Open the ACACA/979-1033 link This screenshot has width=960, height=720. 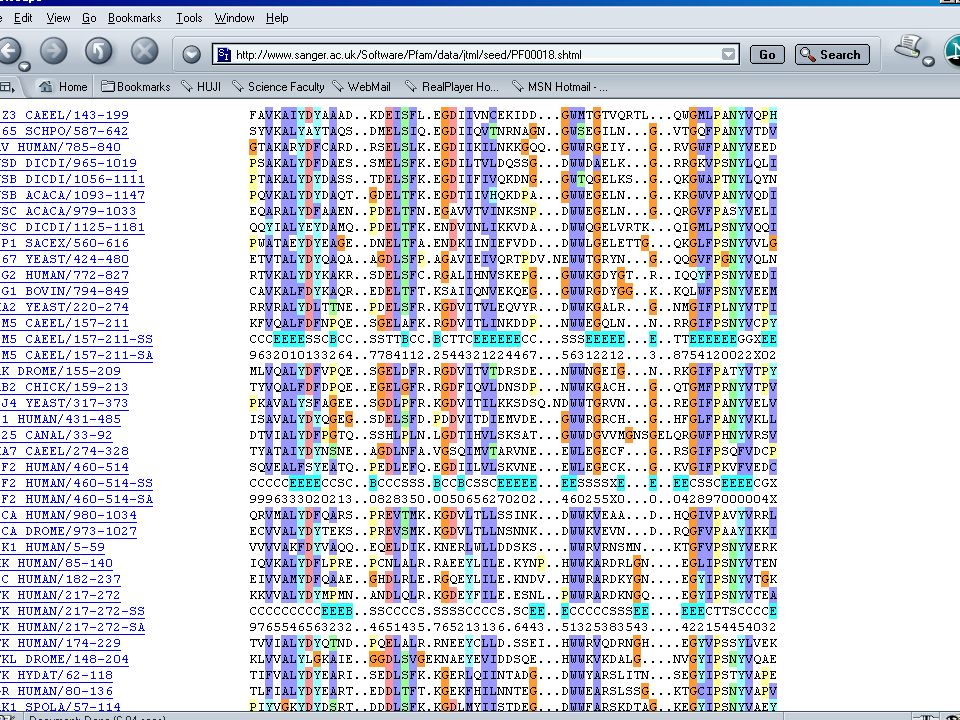pyautogui.click(x=69, y=211)
